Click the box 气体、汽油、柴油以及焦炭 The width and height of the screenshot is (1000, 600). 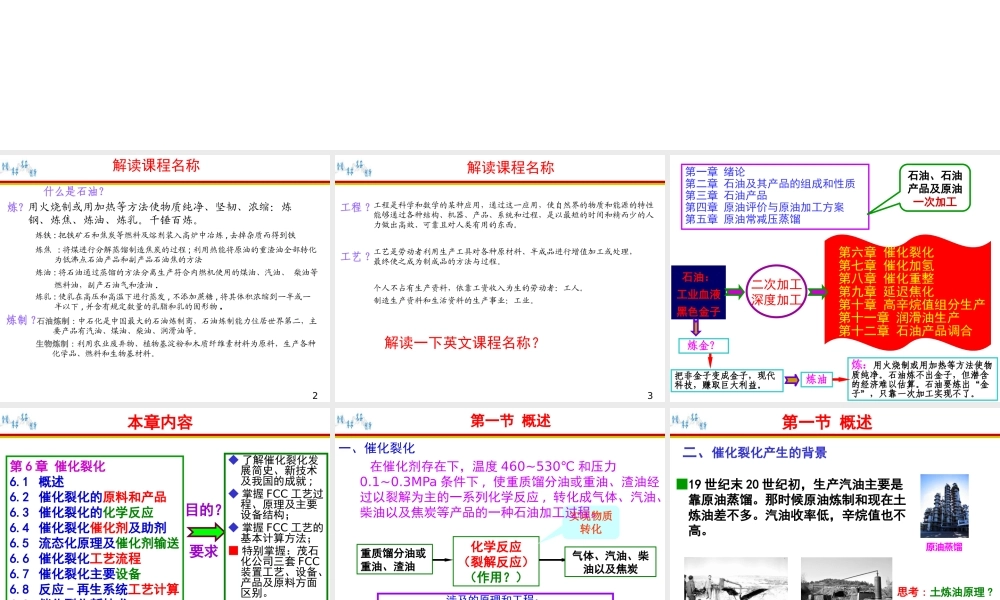pyautogui.click(x=610, y=562)
